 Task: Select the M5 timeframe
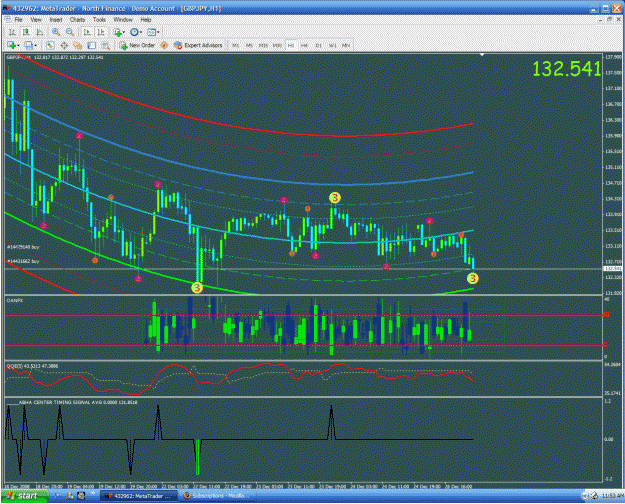[250, 45]
